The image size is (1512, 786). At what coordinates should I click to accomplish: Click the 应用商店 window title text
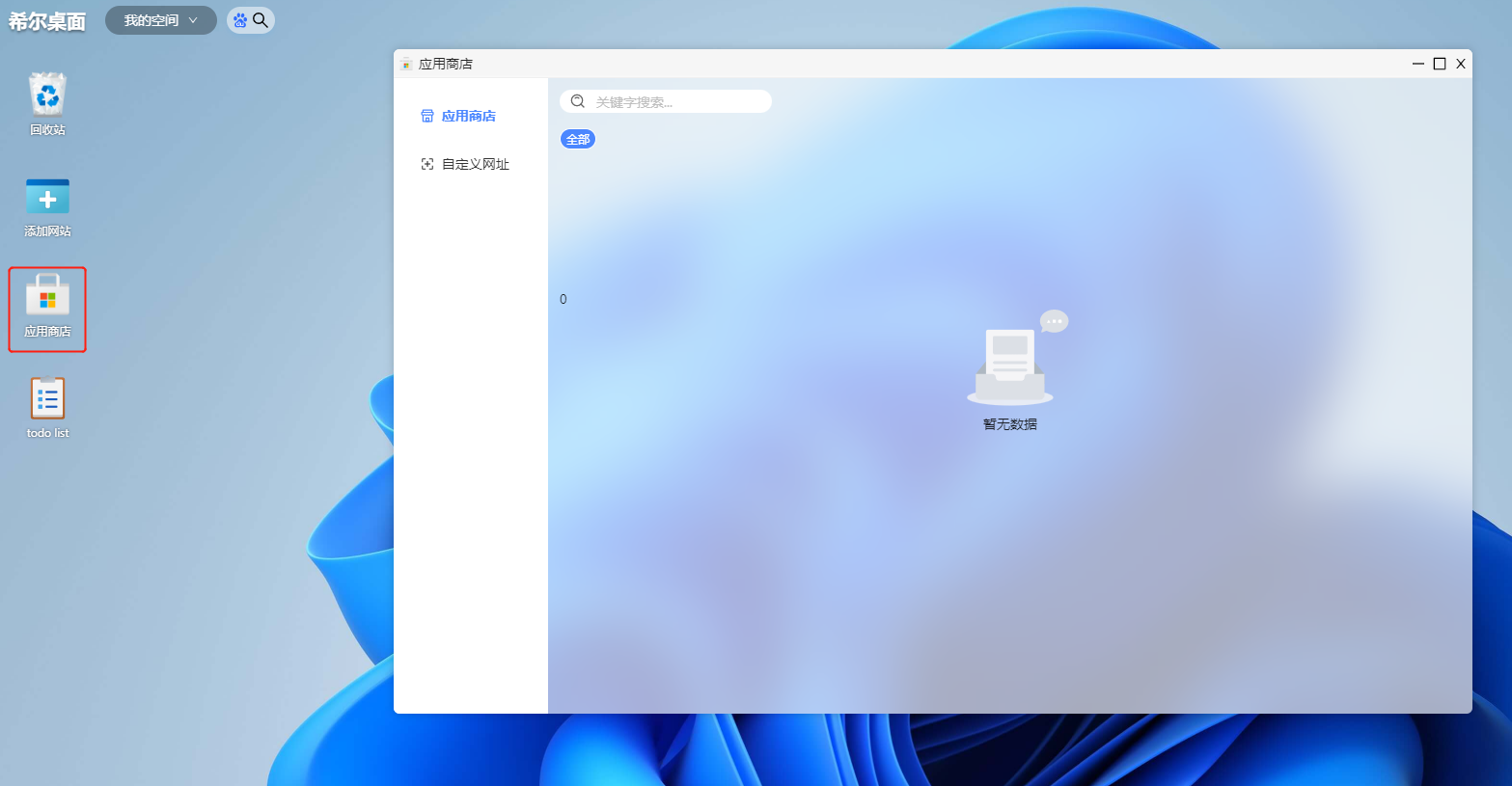pyautogui.click(x=446, y=64)
